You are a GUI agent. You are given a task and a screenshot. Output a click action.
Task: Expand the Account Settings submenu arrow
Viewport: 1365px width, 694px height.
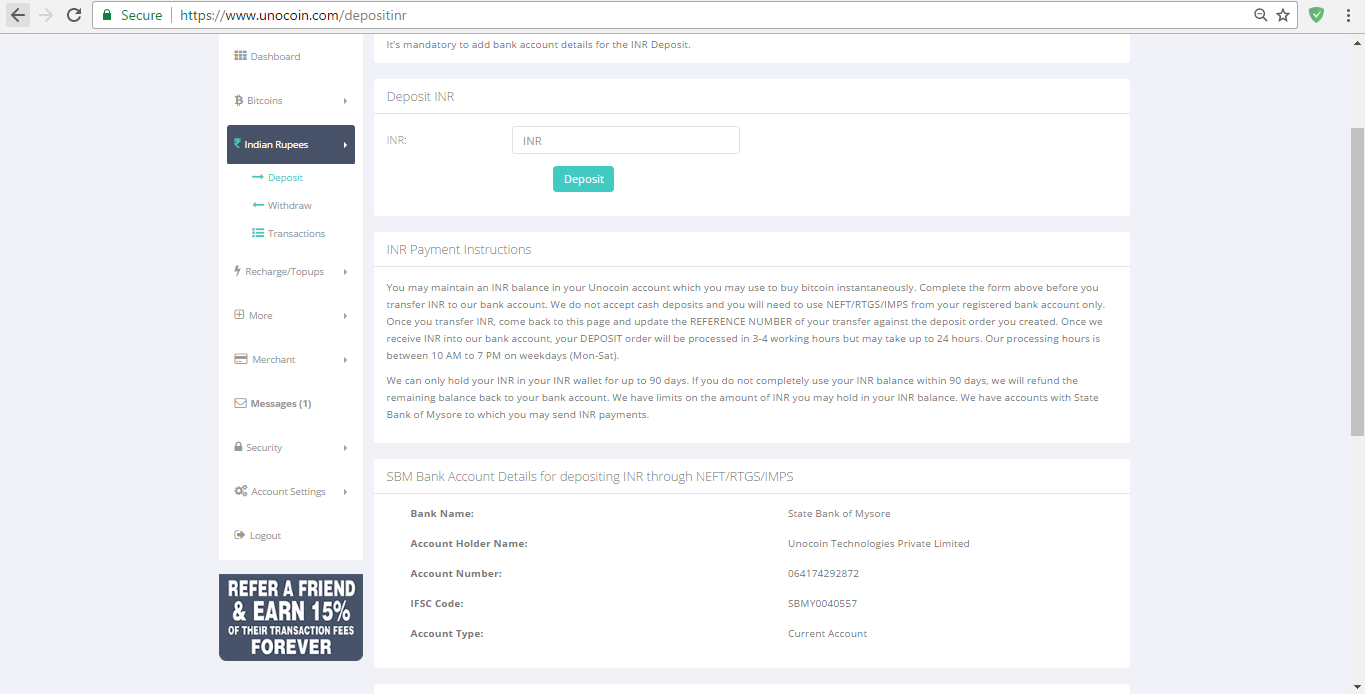(345, 492)
